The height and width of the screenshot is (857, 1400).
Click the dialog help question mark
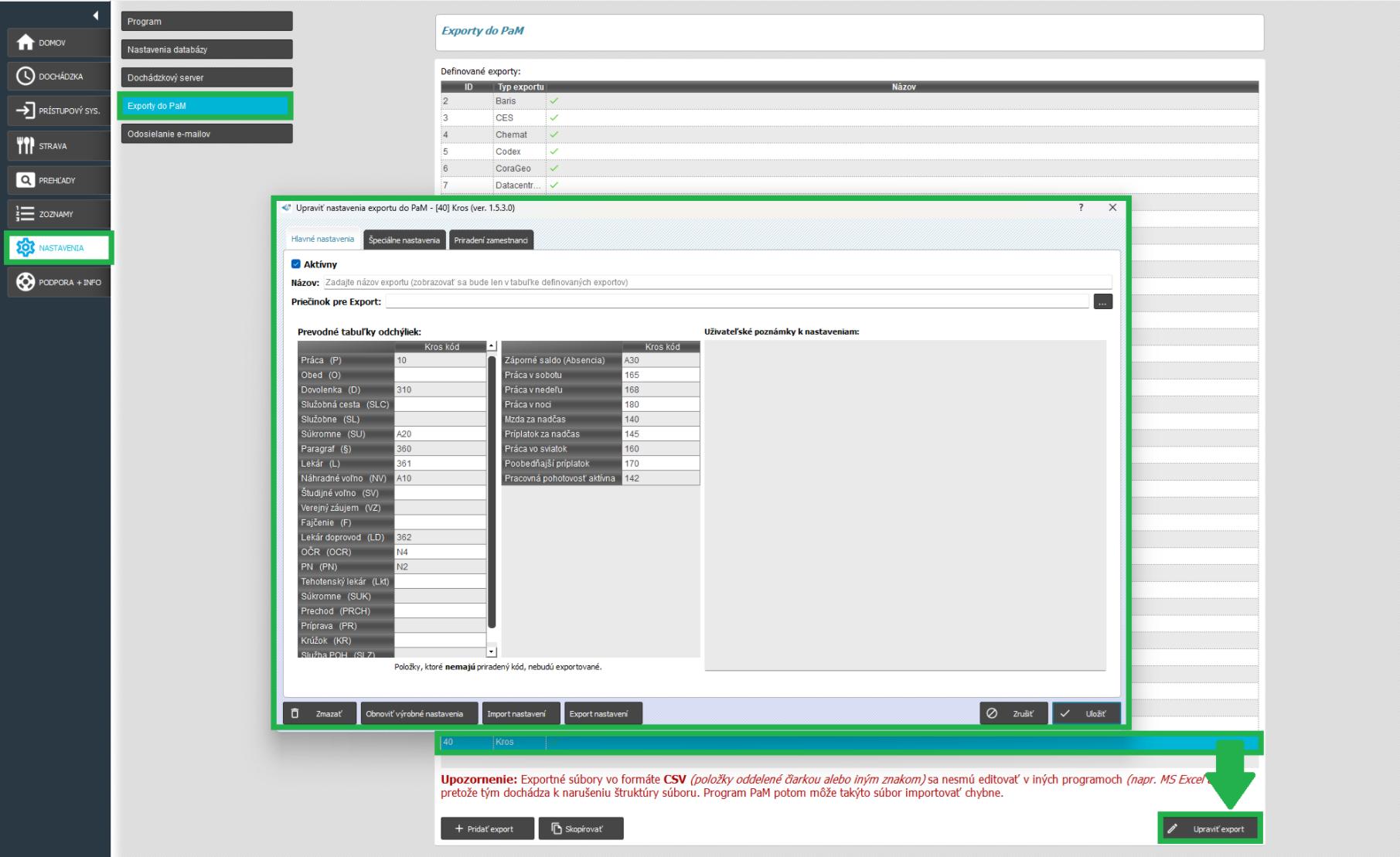pos(1081,208)
